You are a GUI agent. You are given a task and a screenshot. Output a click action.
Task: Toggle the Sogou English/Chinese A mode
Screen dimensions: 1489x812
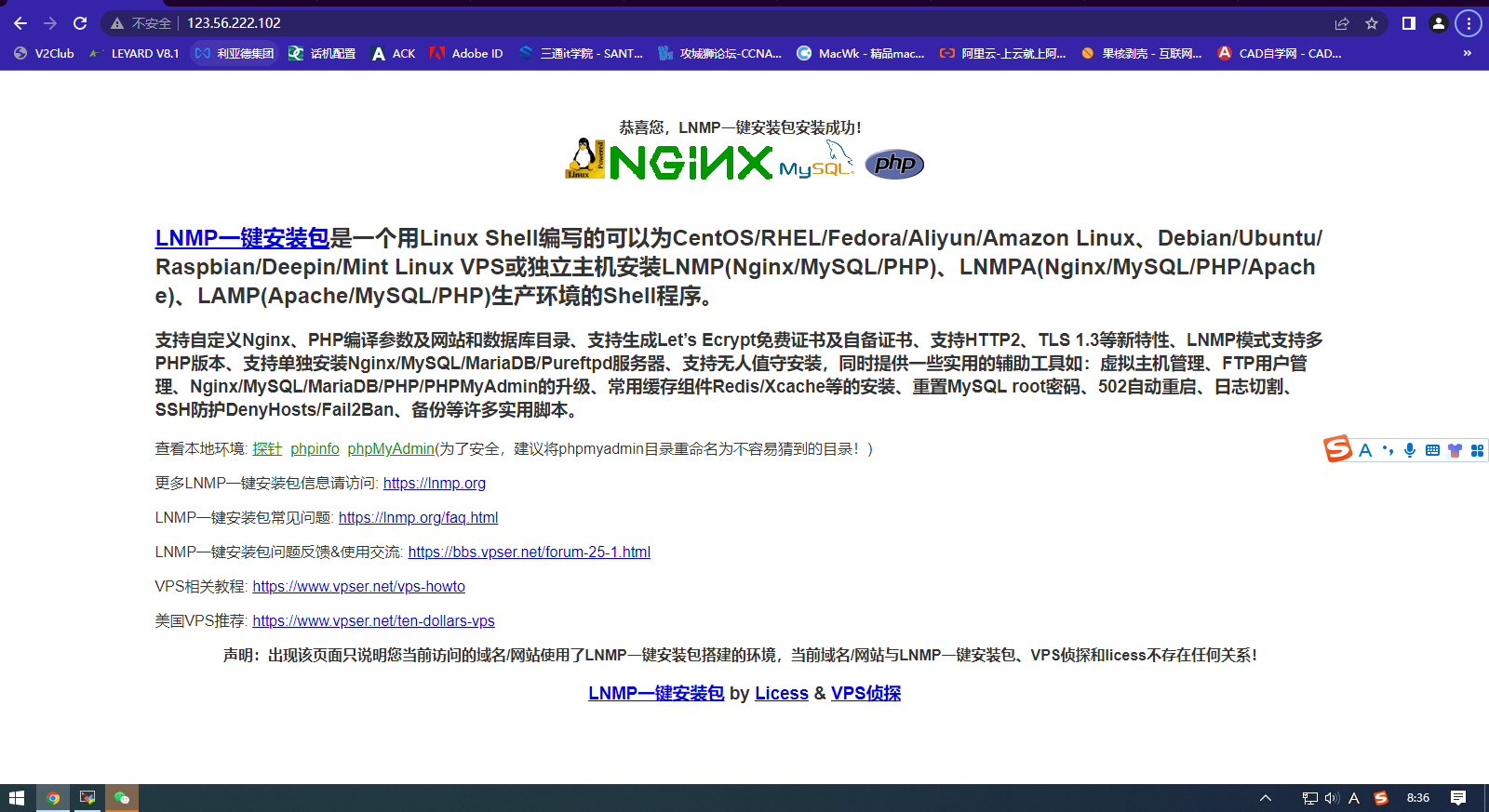[1365, 450]
